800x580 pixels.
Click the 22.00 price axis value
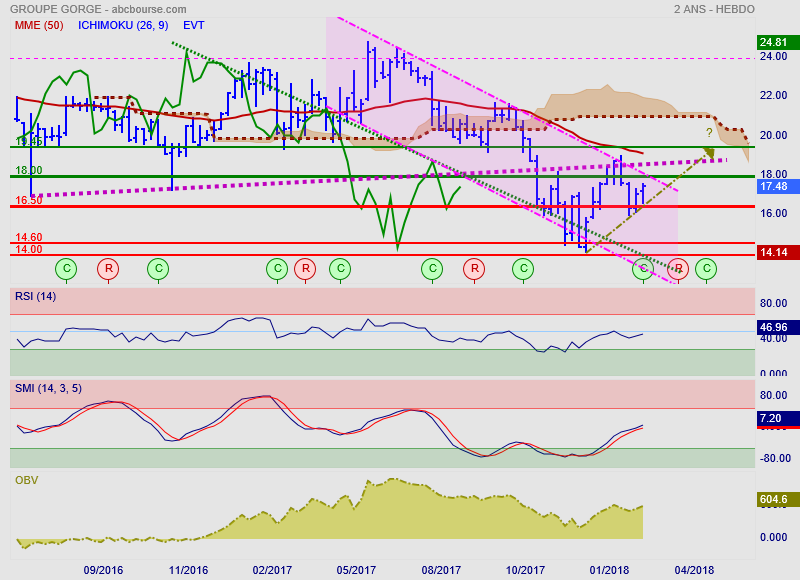point(773,95)
